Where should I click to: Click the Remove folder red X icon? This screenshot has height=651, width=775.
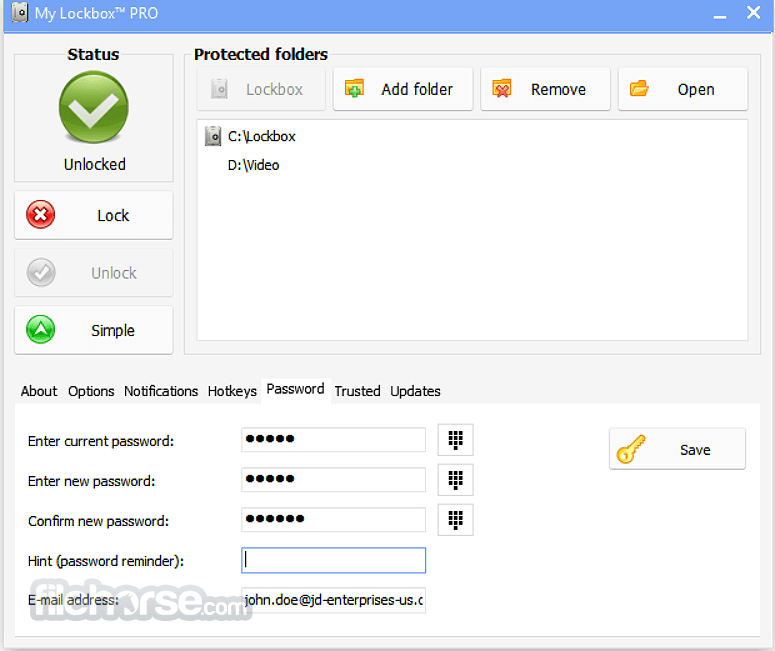502,89
